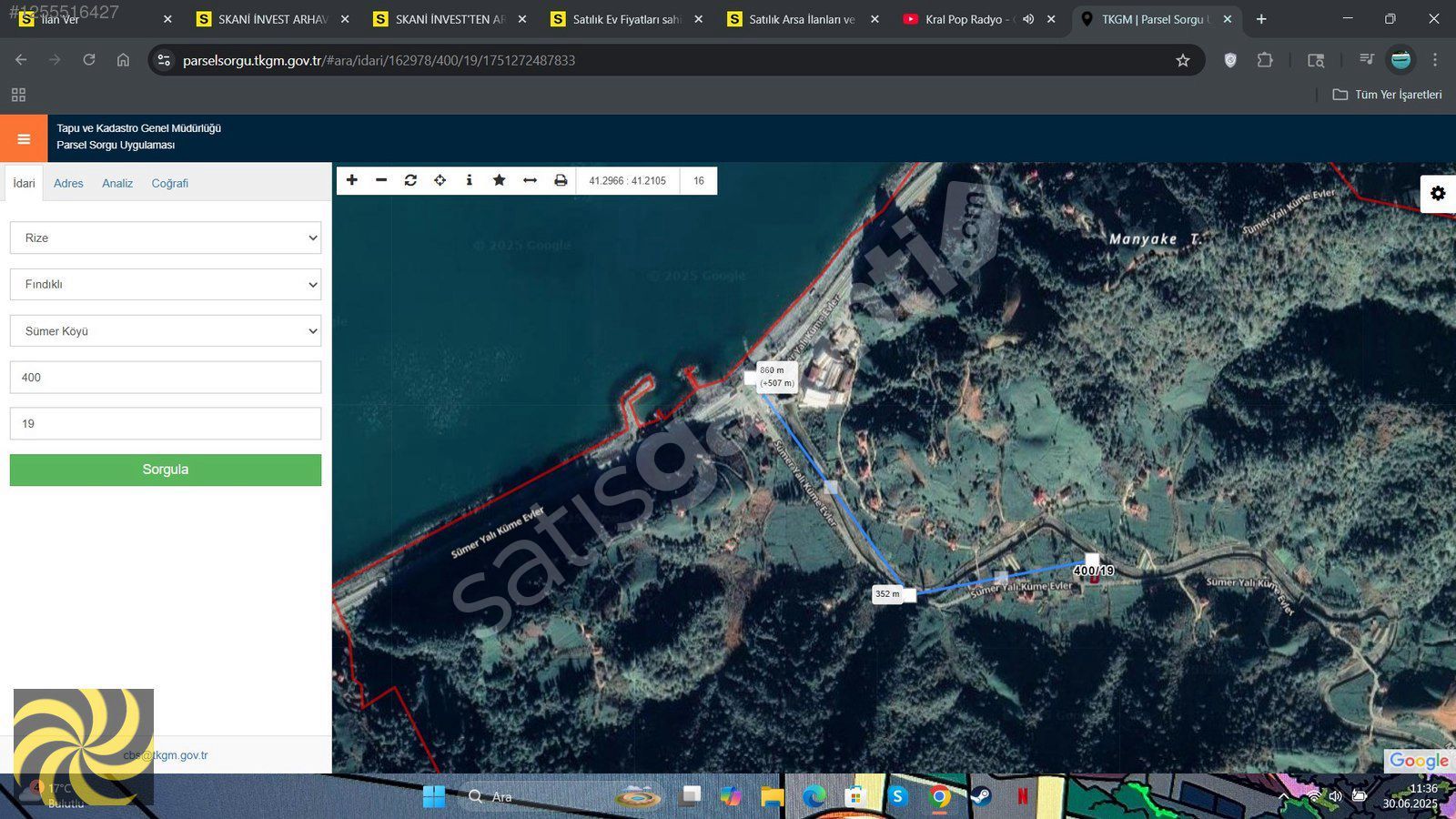
Task: Click the locate crosshair icon
Action: click(440, 180)
